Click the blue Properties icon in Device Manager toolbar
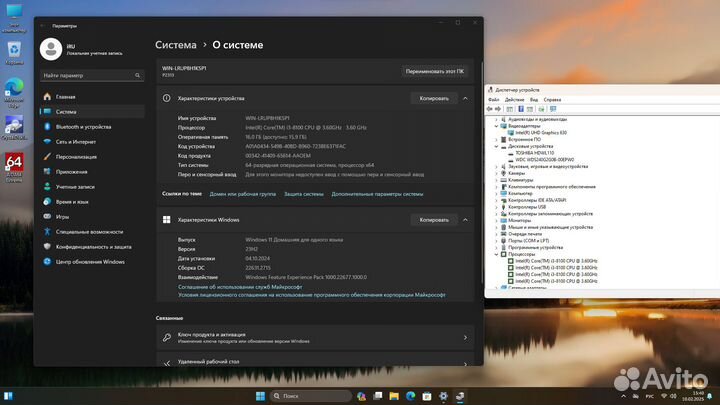Image resolution: width=720 pixels, height=405 pixels. tap(521, 109)
